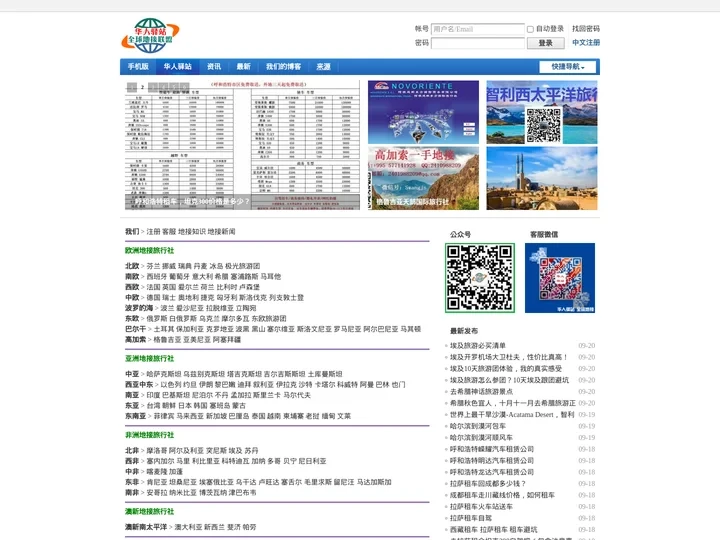Click 以色列 in the 西亚中东 row

coord(170,384)
